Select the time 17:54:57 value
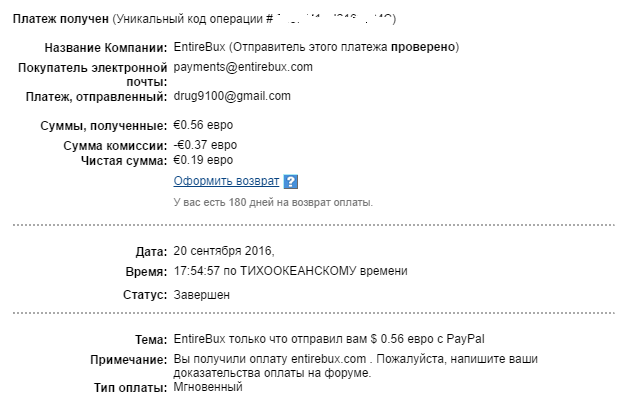This screenshot has width=627, height=402. [196, 271]
